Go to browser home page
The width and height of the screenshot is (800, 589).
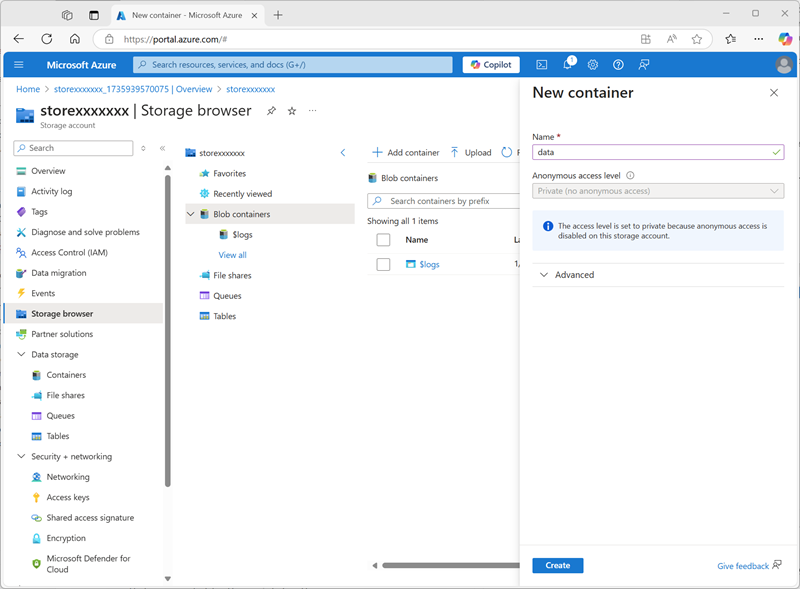(x=74, y=39)
